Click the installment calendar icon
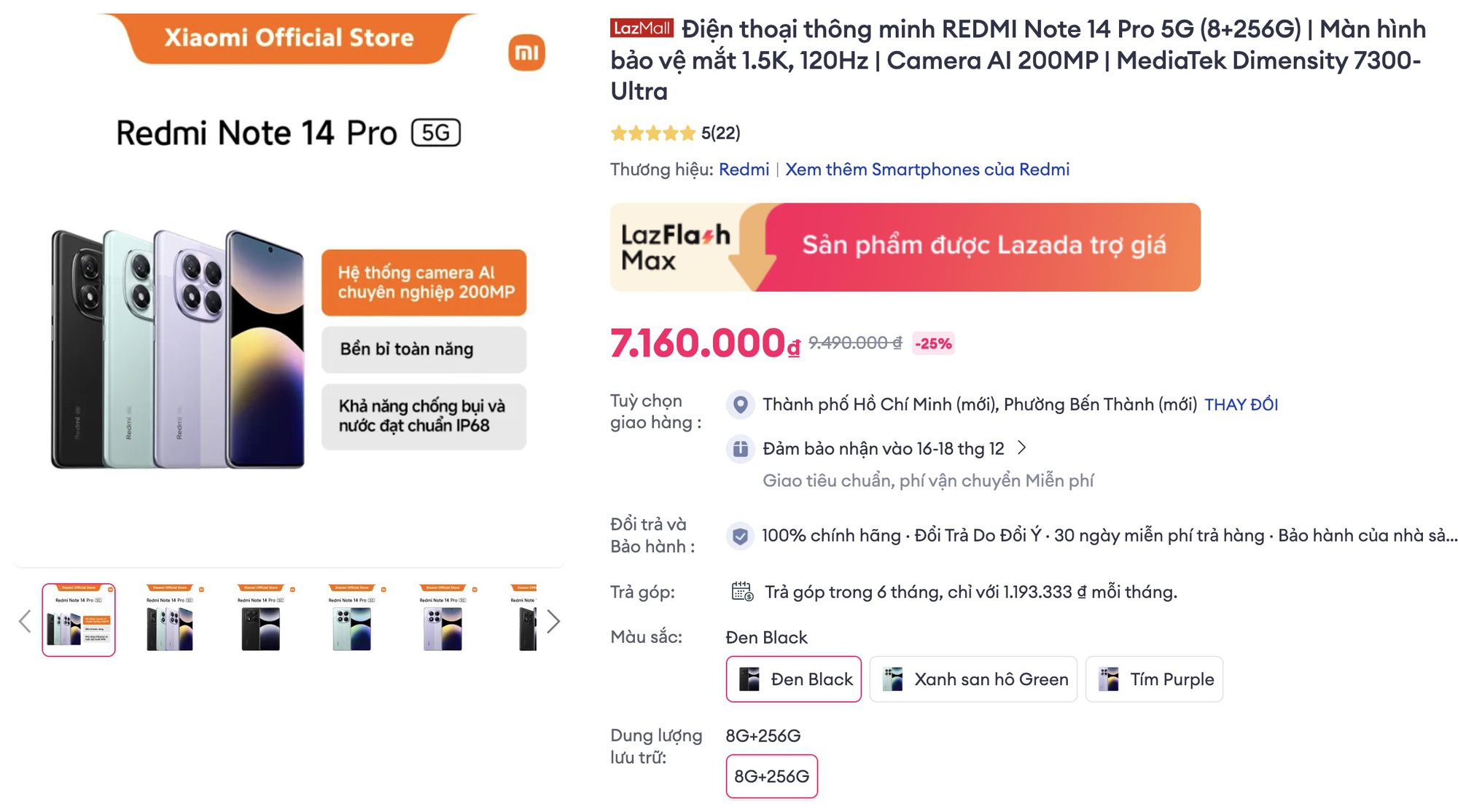 742,591
